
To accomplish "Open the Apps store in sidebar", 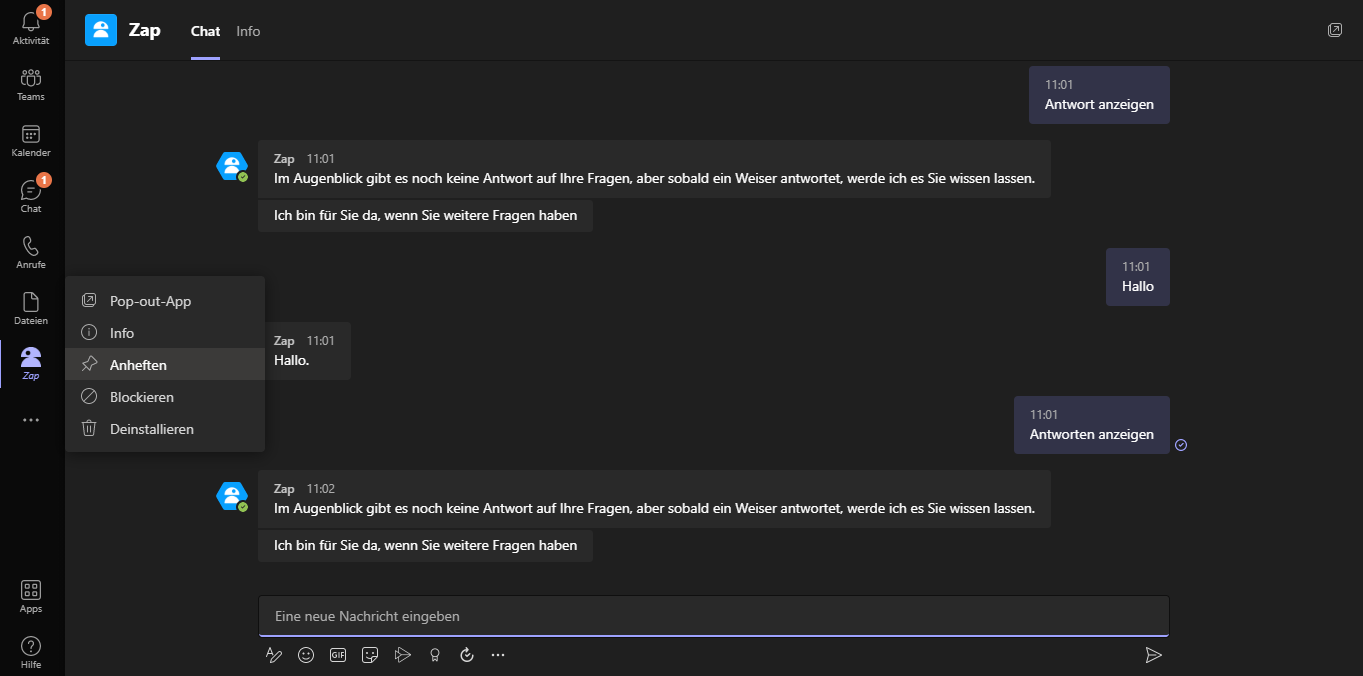I will click(31, 596).
